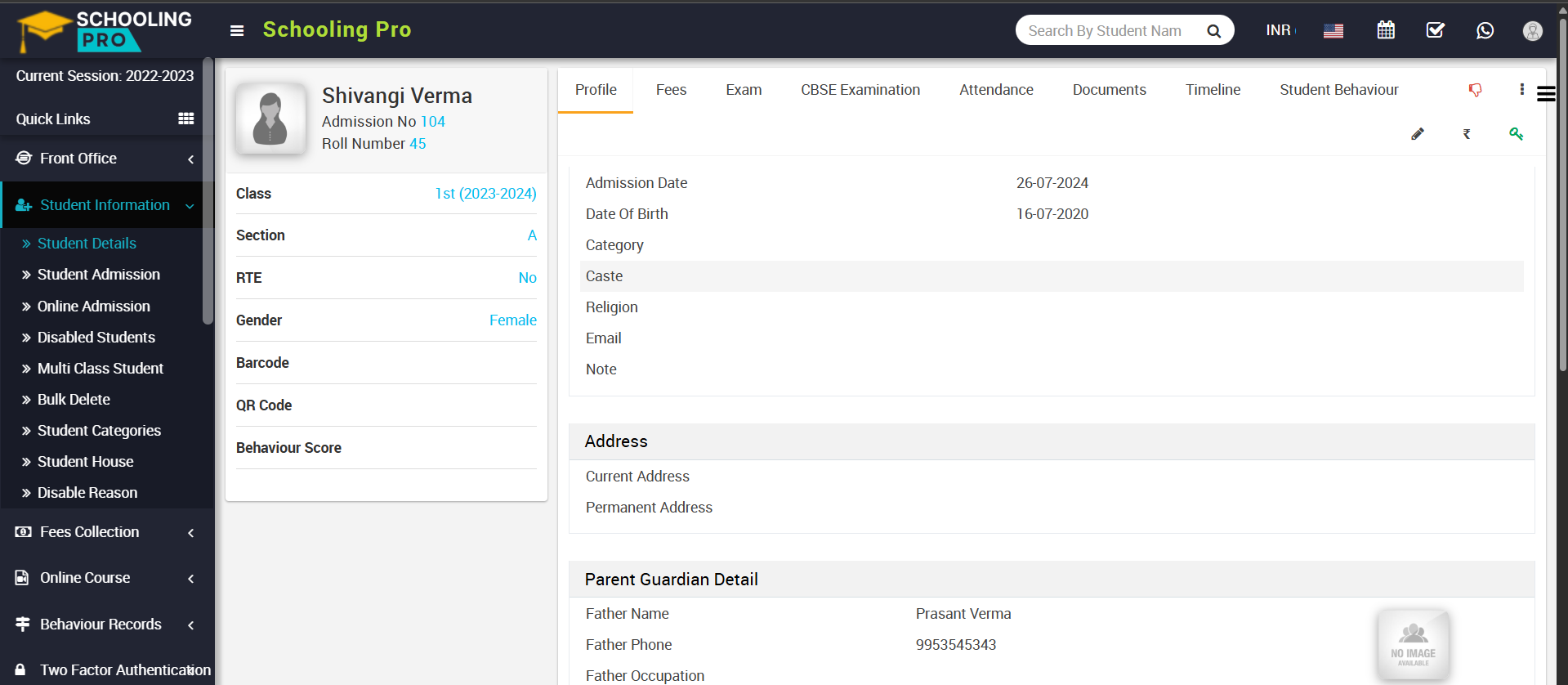Click the Date Of Birth value 16-07-2020

(x=1052, y=214)
